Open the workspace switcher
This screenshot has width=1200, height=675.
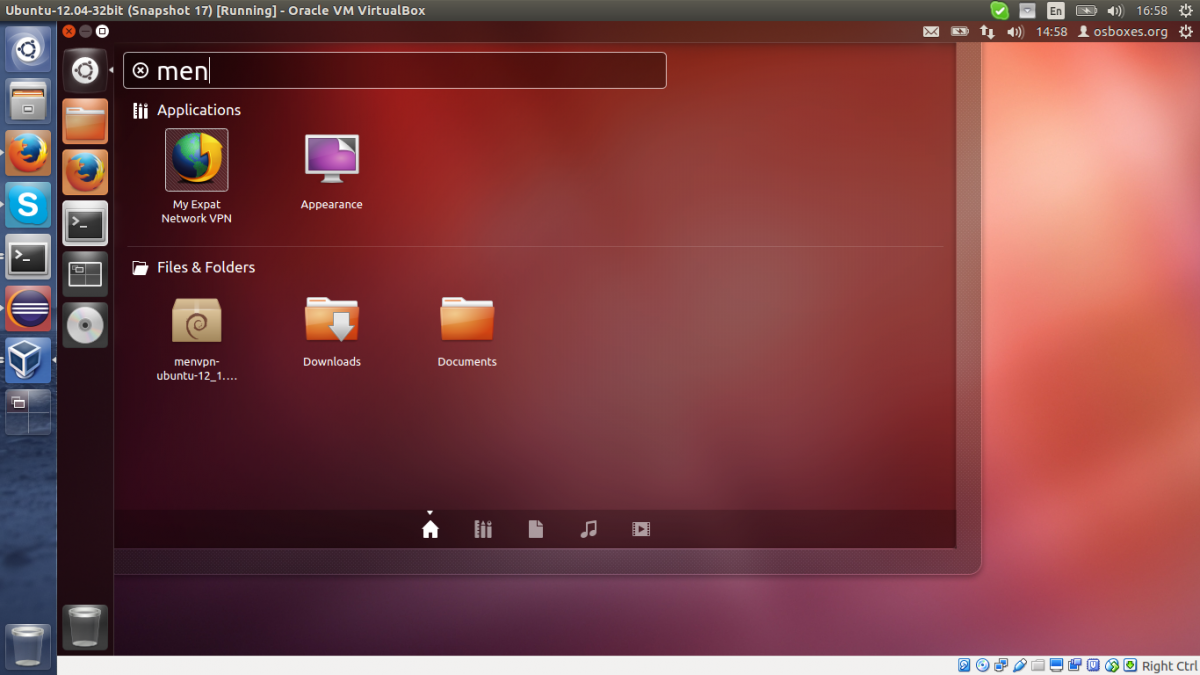click(85, 273)
